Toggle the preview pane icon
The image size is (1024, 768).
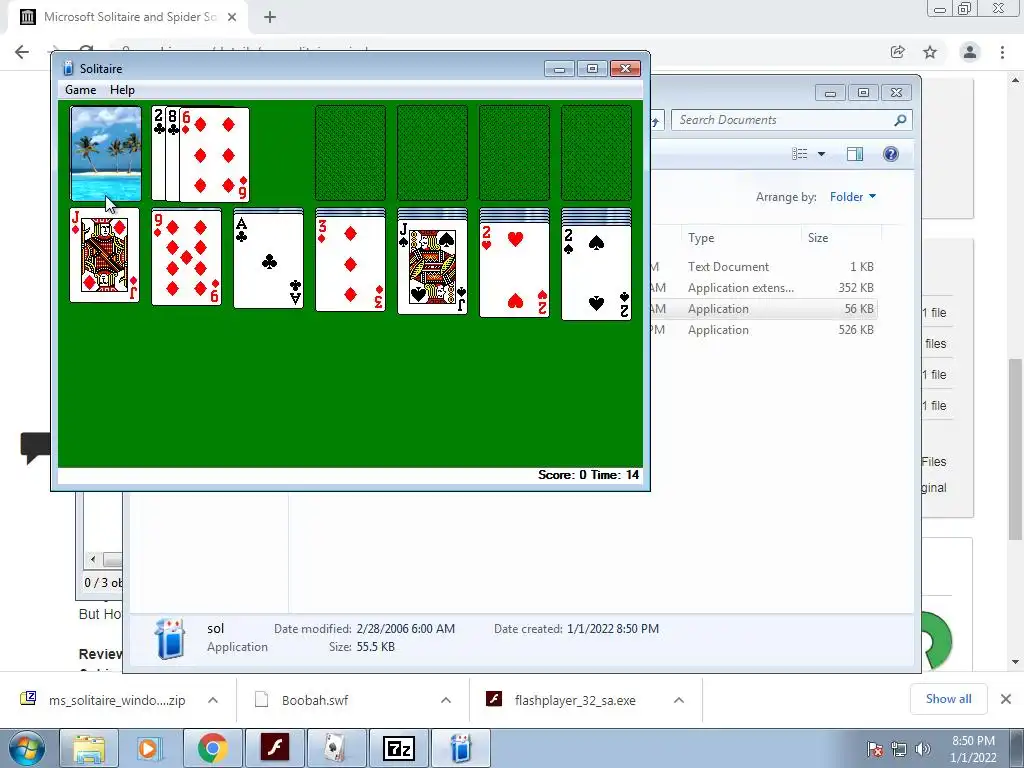(x=855, y=154)
